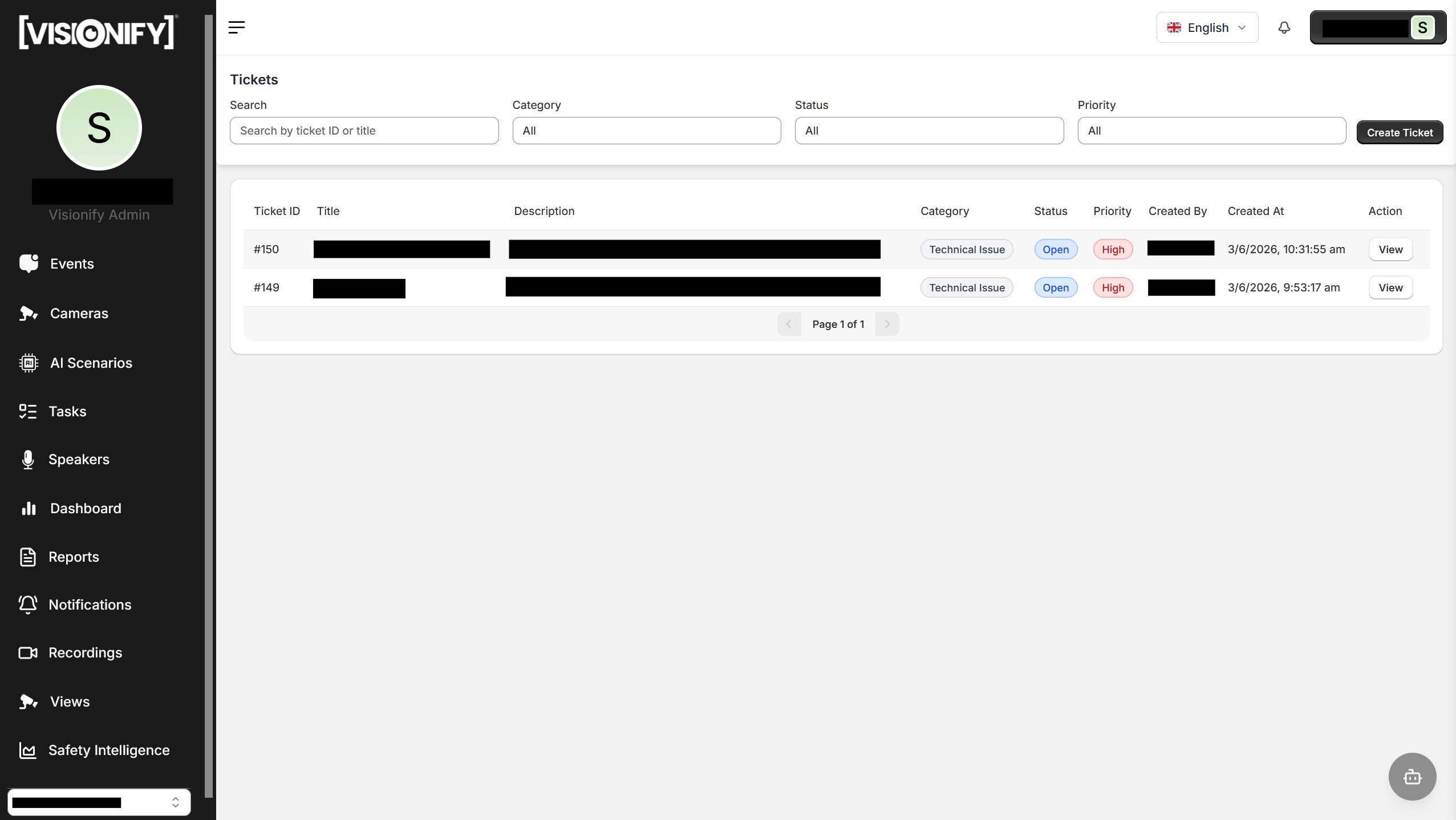The height and width of the screenshot is (820, 1456).
Task: Click the Visionify Admin role label
Action: pos(99,214)
